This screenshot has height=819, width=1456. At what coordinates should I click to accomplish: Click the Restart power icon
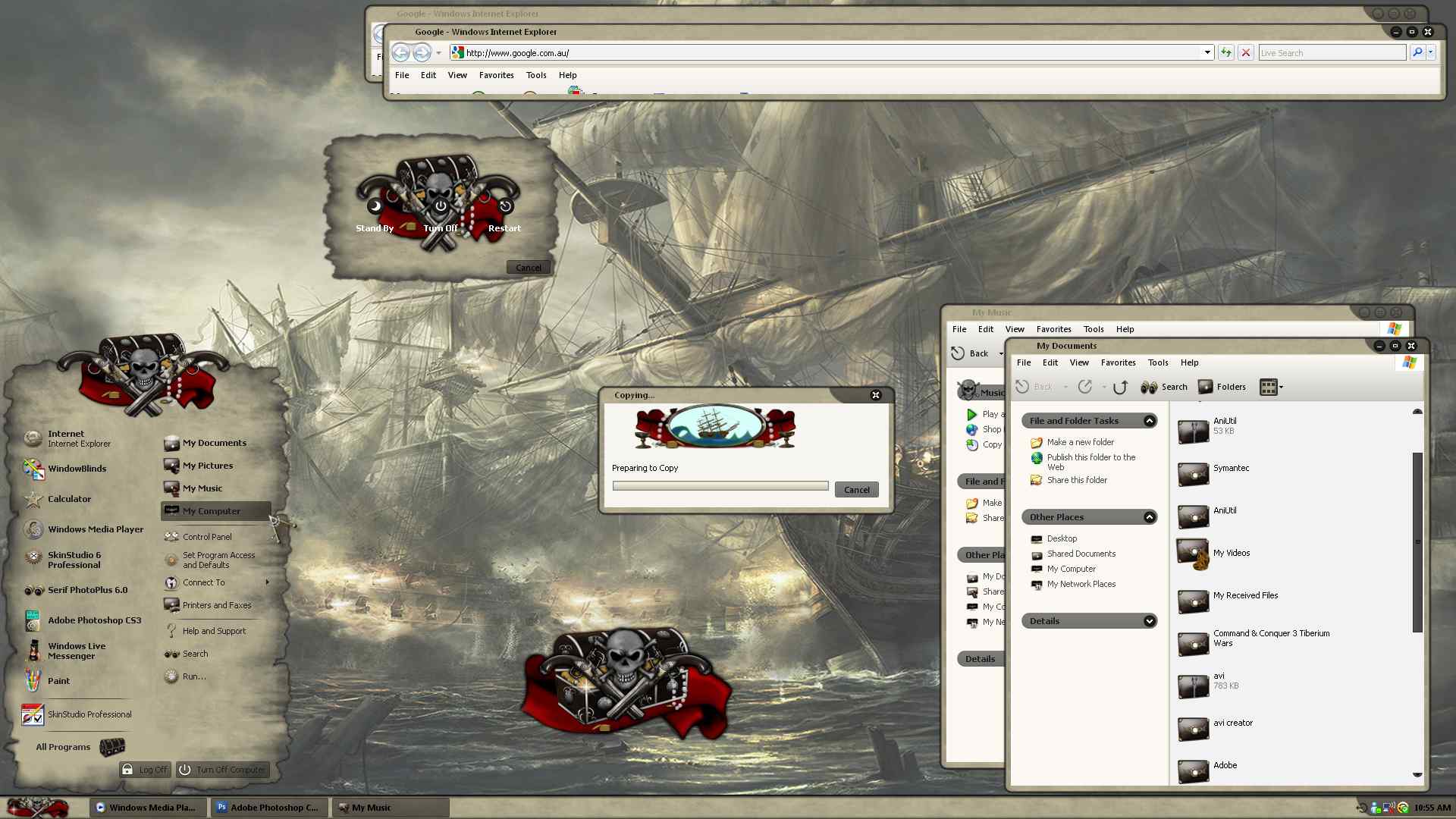click(505, 206)
